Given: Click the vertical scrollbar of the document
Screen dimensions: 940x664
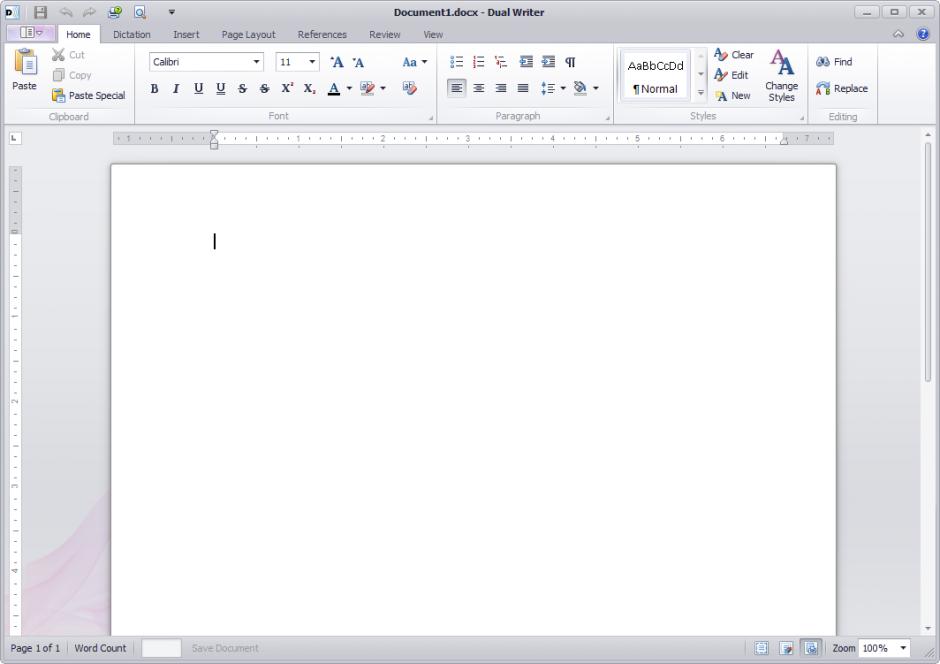Looking at the screenshot, I should (928, 260).
